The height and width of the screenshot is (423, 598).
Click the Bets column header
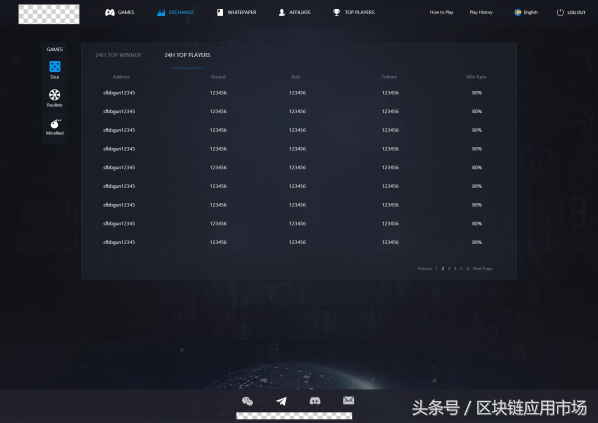coord(296,77)
